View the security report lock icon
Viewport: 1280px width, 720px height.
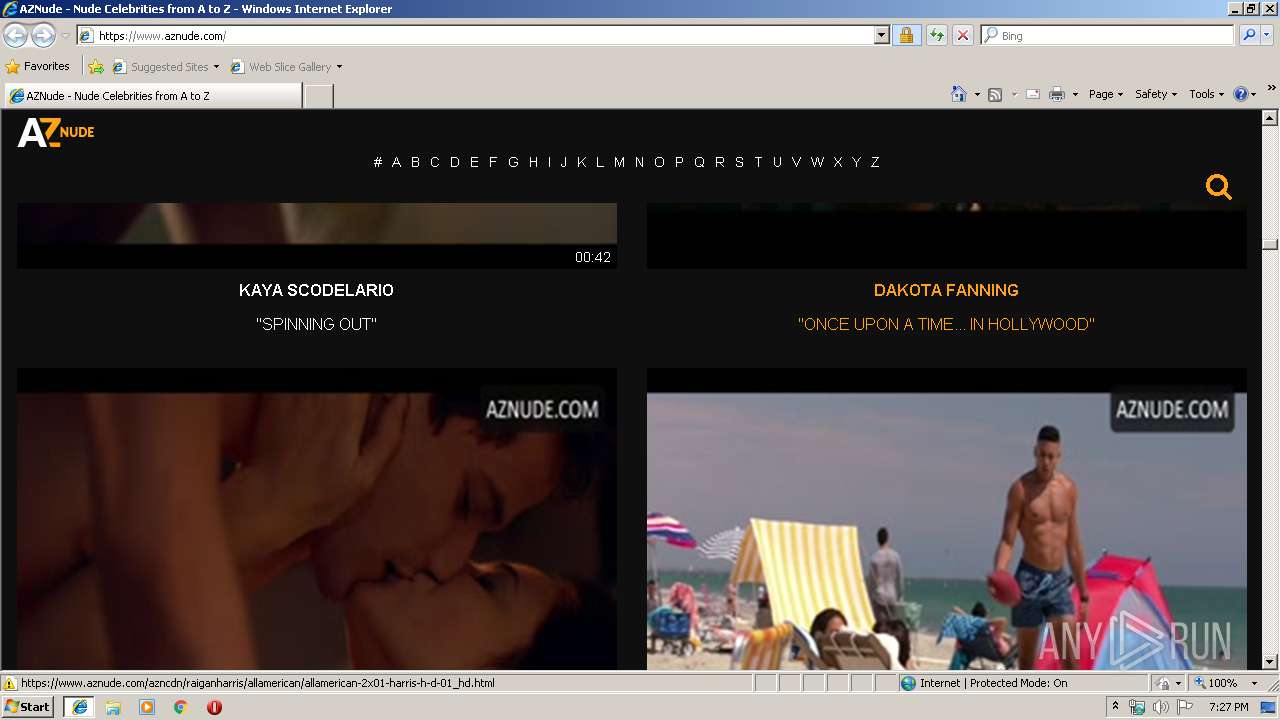[x=906, y=36]
